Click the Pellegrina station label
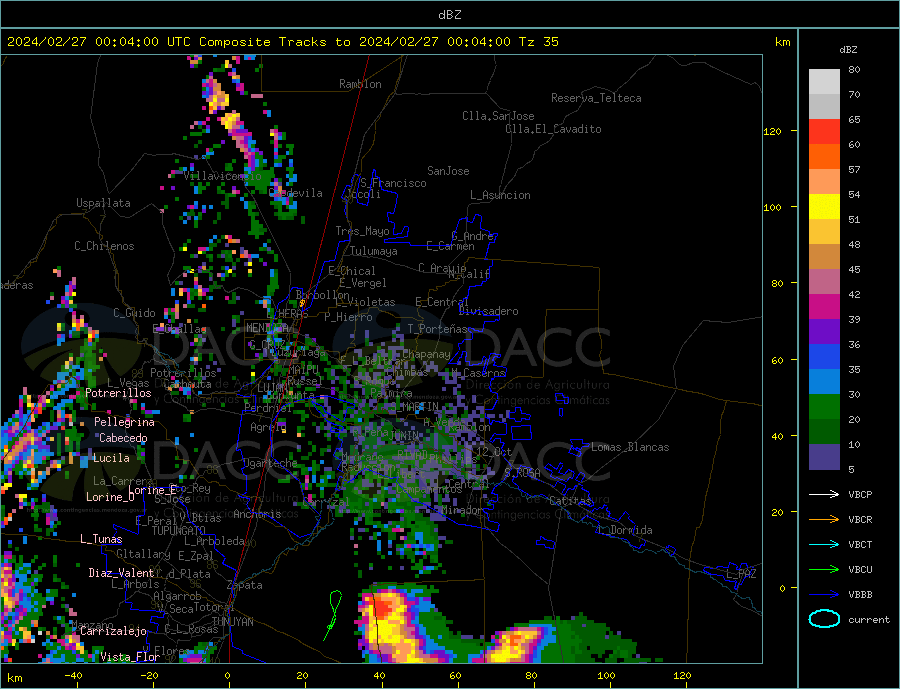Image resolution: width=900 pixels, height=689 pixels. (124, 422)
